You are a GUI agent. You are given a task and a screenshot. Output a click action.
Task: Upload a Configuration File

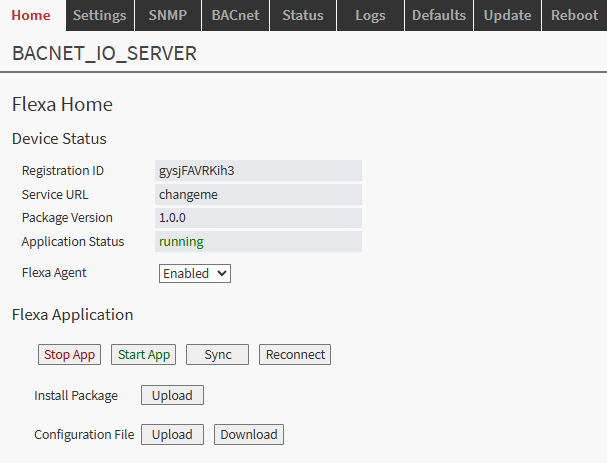(172, 434)
